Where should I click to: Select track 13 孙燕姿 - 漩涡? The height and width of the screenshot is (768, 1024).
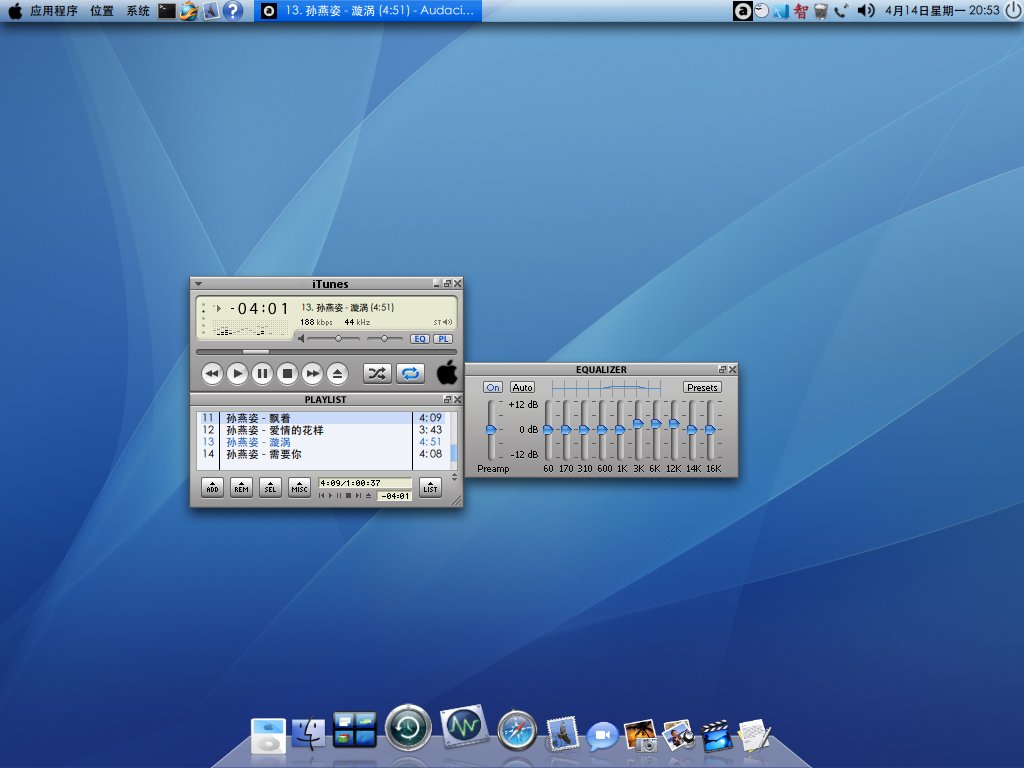pyautogui.click(x=323, y=442)
